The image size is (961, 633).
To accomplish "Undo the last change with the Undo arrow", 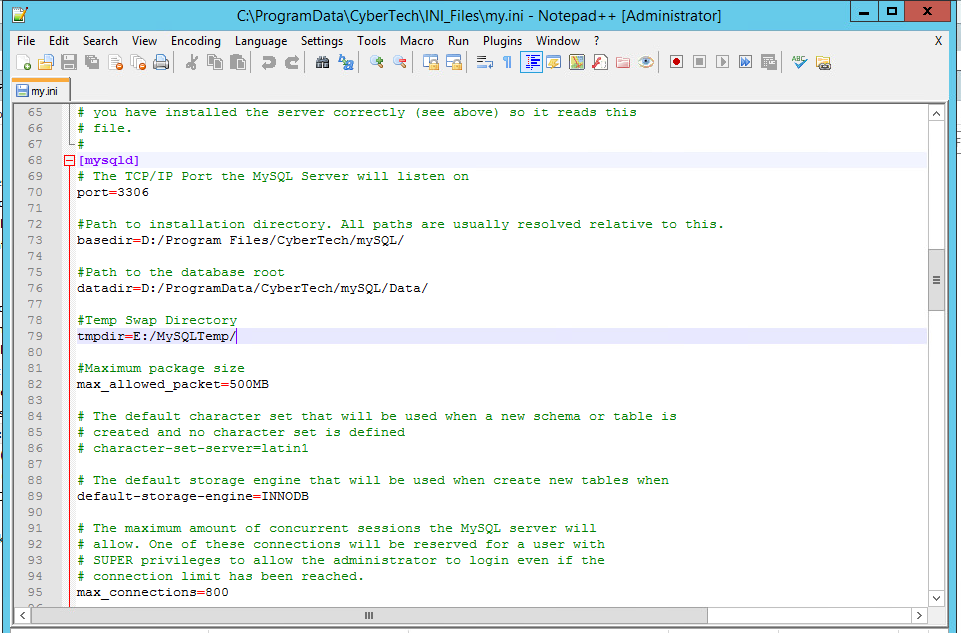I will [x=268, y=62].
